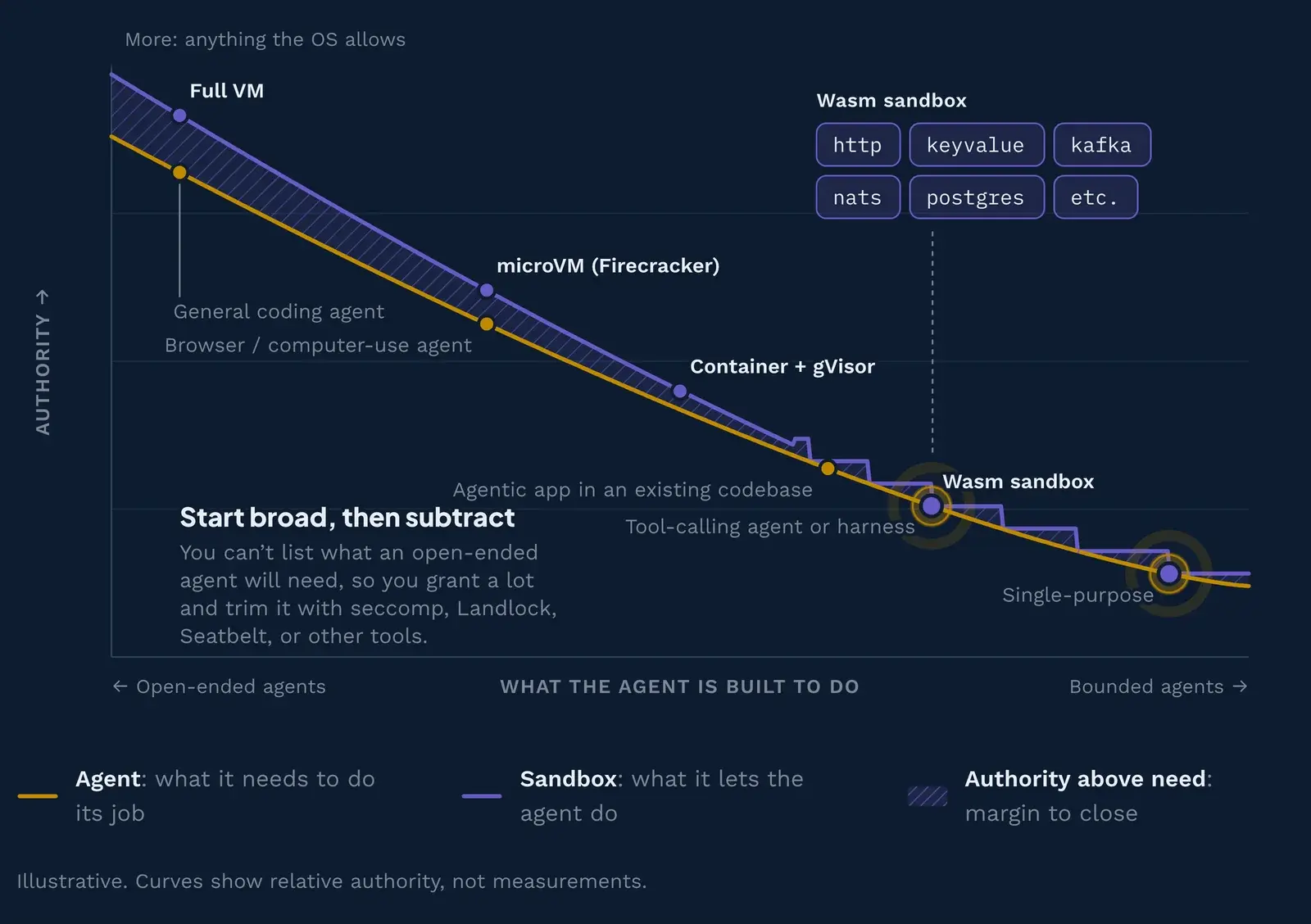Click the orange Agent legend line swatch
Image resolution: width=1311 pixels, height=924 pixels.
[38, 795]
